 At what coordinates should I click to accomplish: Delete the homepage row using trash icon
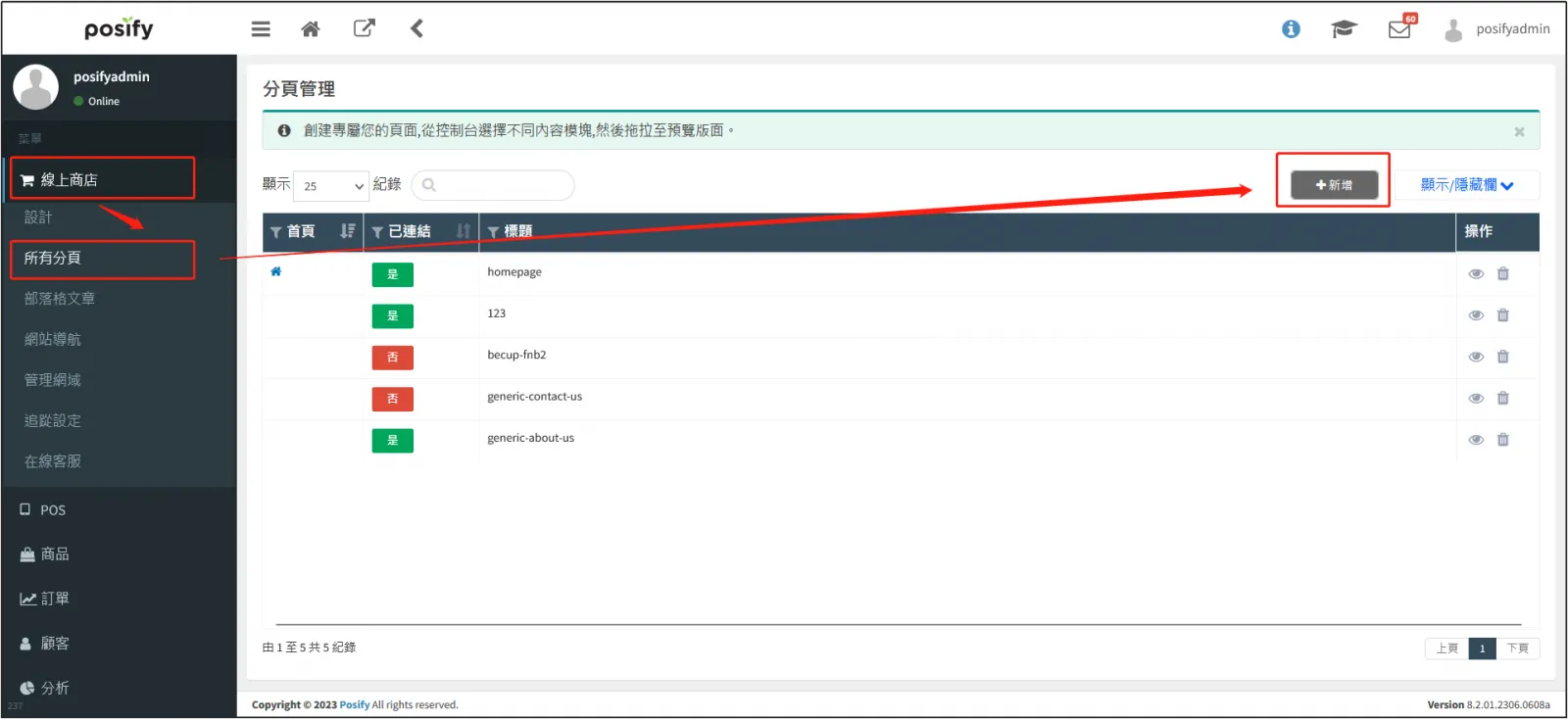(x=1502, y=274)
